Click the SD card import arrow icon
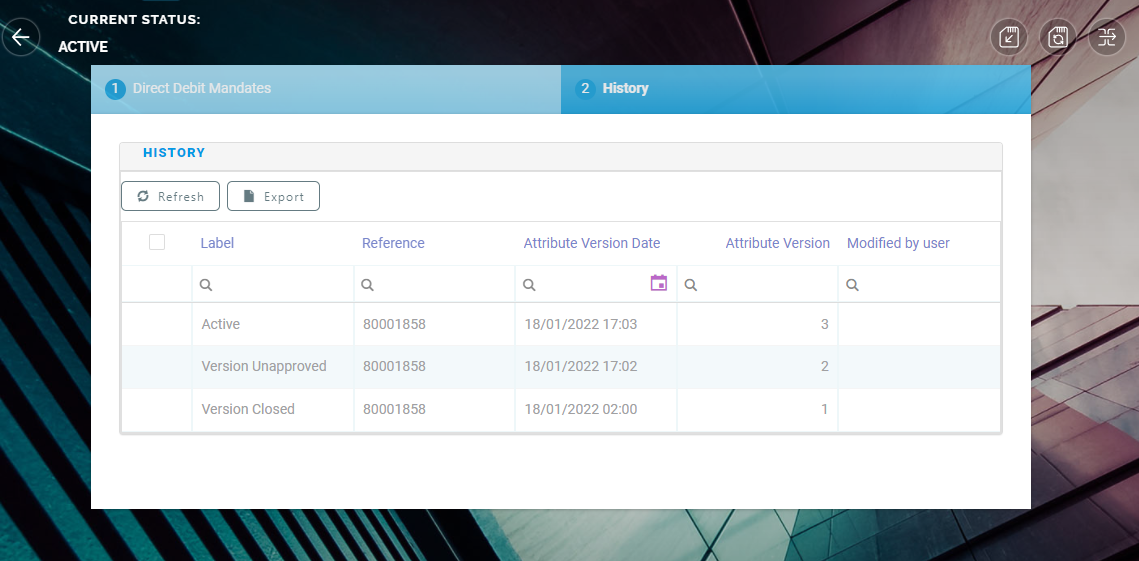The image size is (1139, 561). coord(1009,38)
